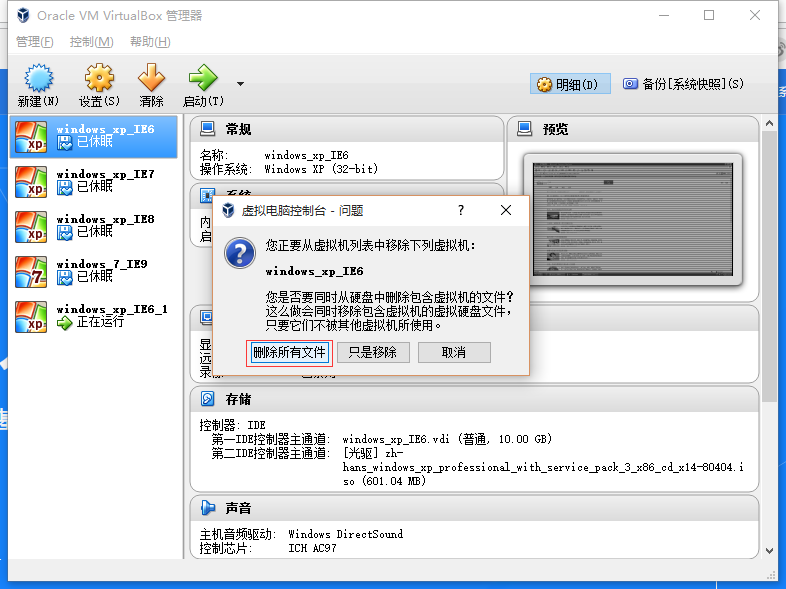Click the 存储 section header title
This screenshot has width=786, height=589.
click(x=238, y=400)
